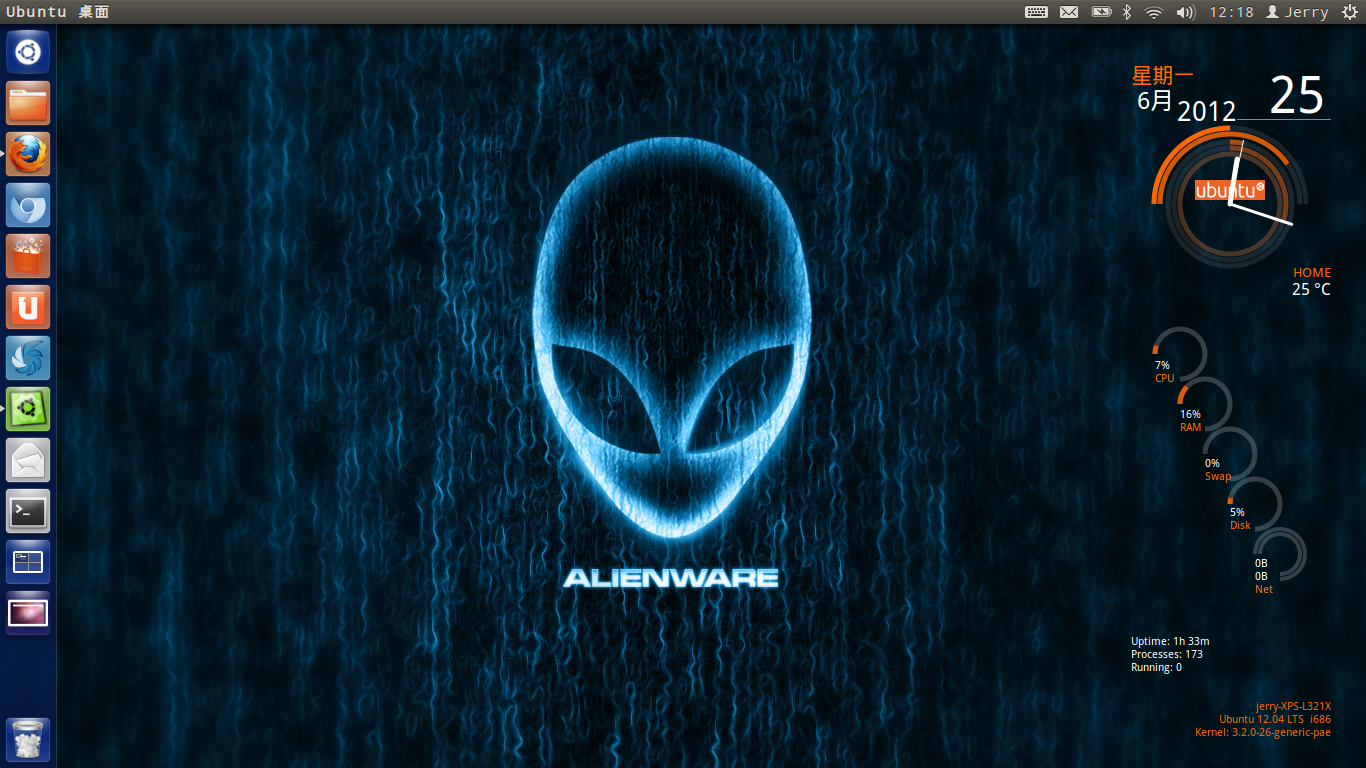
Task: Click the "Net" gauge label
Action: pyautogui.click(x=1264, y=590)
